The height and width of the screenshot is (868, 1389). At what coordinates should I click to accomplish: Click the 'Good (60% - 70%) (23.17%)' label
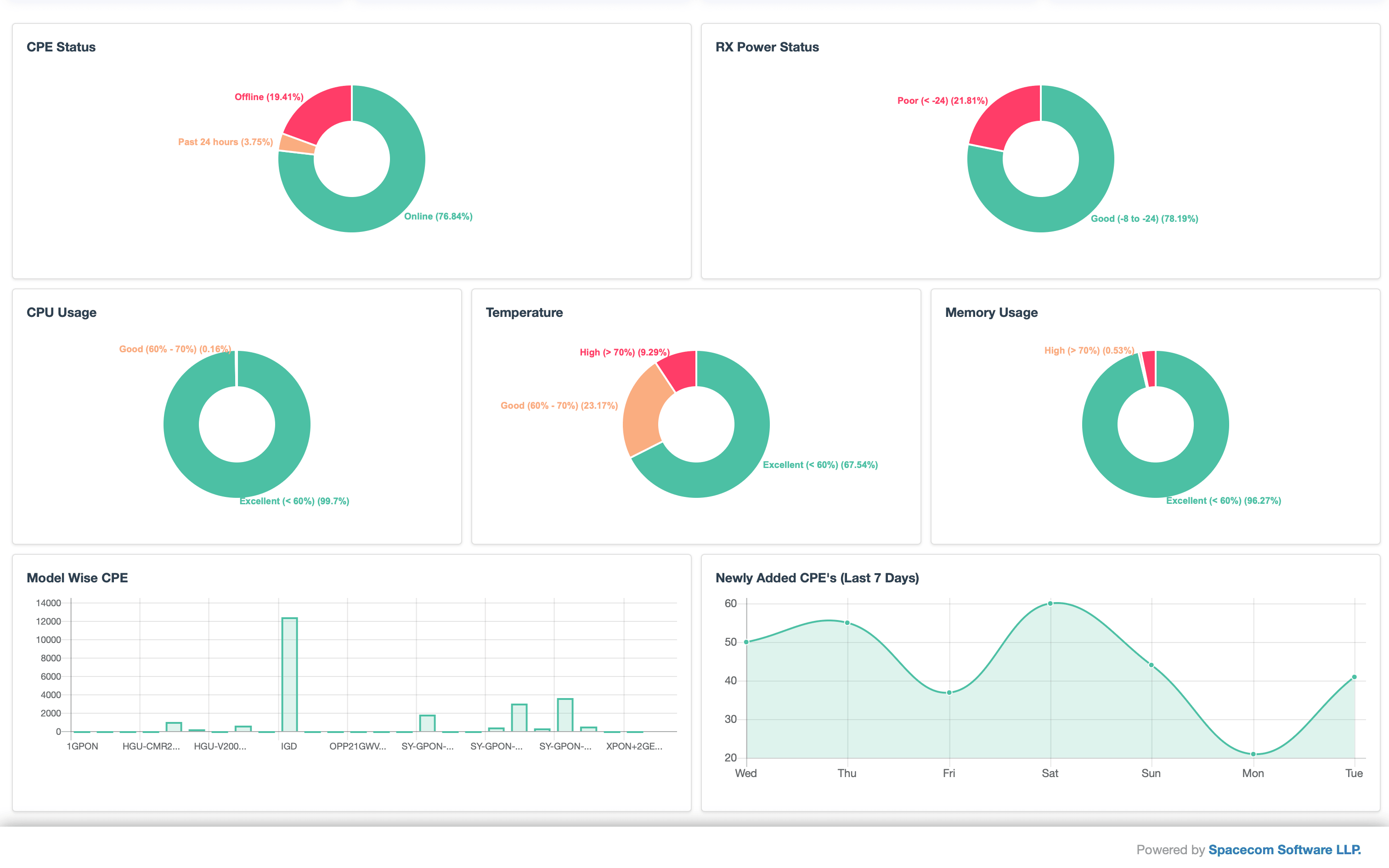point(559,406)
